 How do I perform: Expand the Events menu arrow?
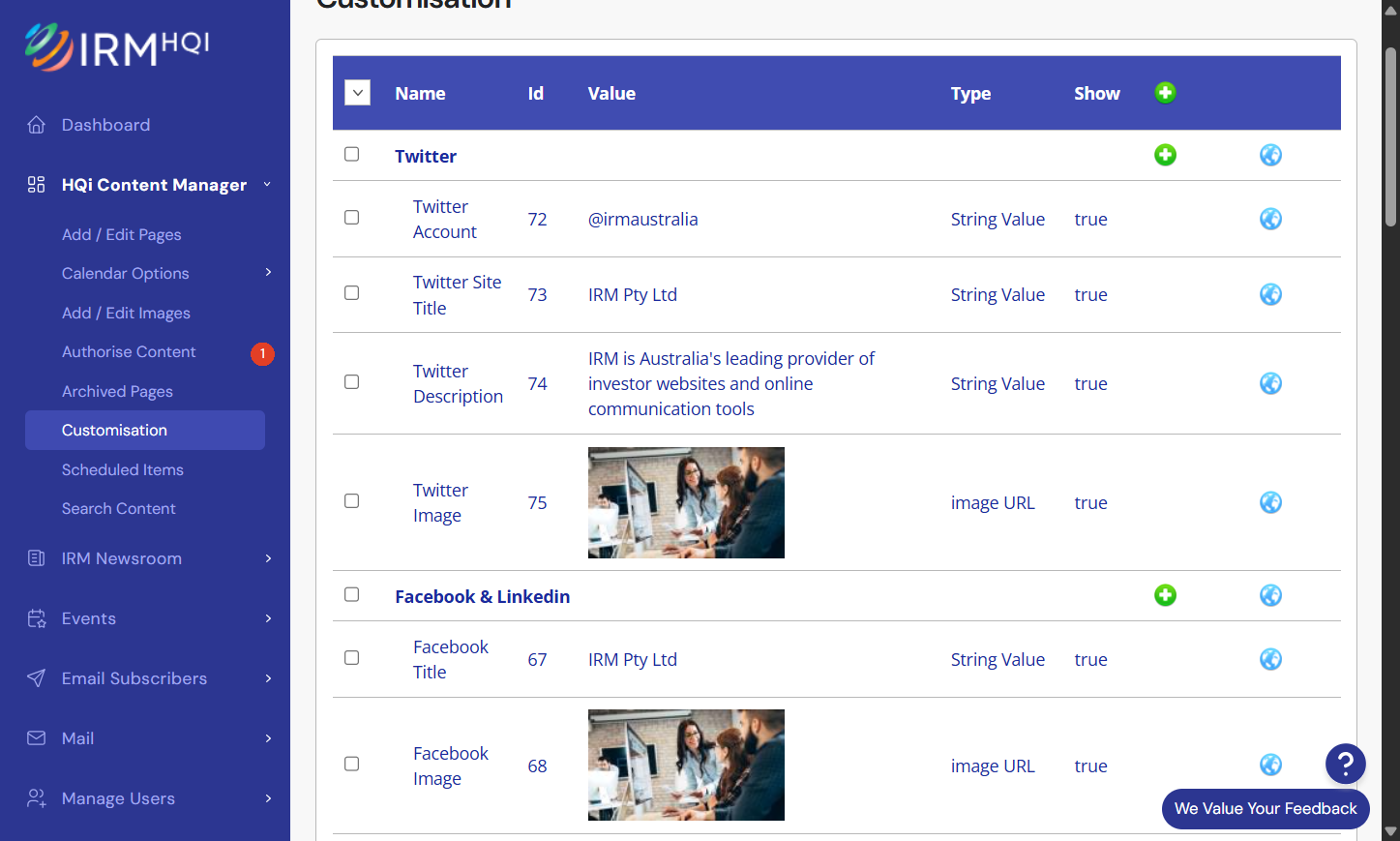pos(269,618)
